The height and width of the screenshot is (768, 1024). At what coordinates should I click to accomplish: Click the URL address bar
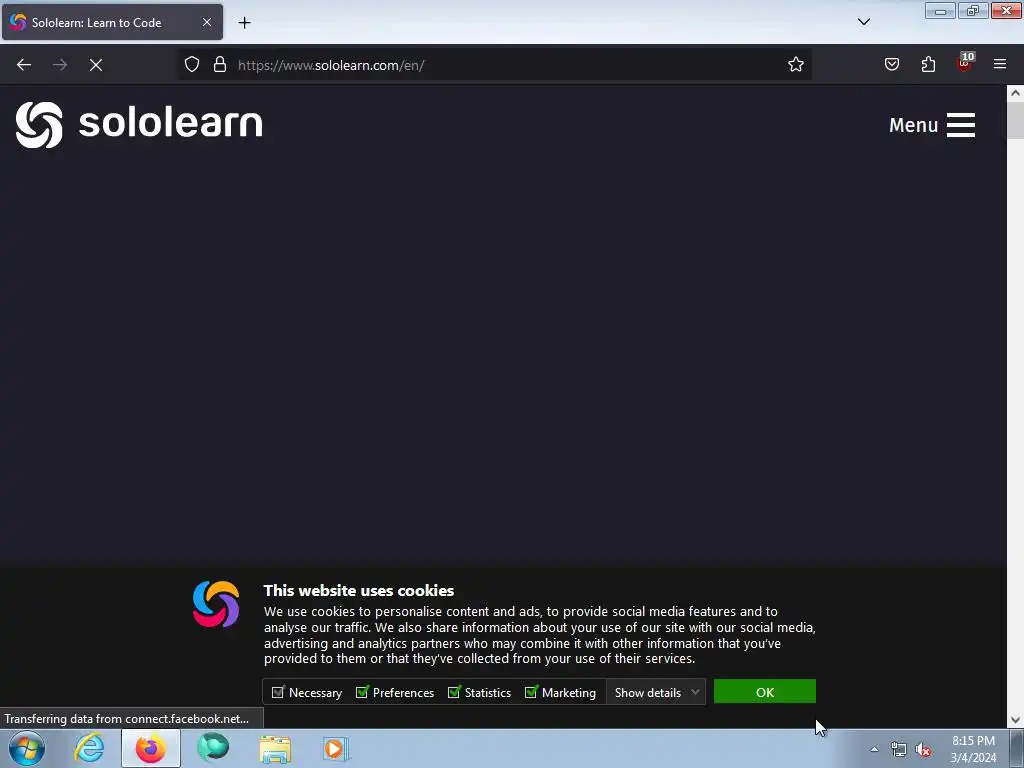pos(496,65)
